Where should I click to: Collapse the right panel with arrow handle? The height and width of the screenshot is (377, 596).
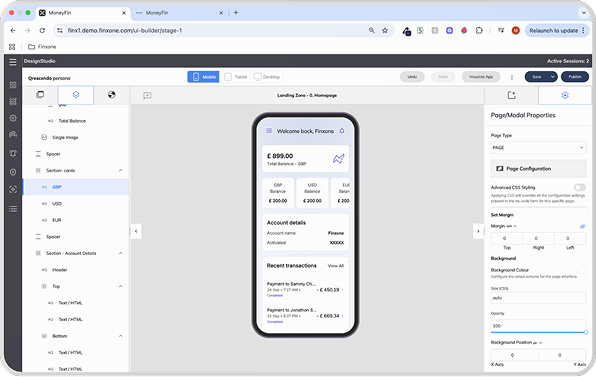(478, 231)
